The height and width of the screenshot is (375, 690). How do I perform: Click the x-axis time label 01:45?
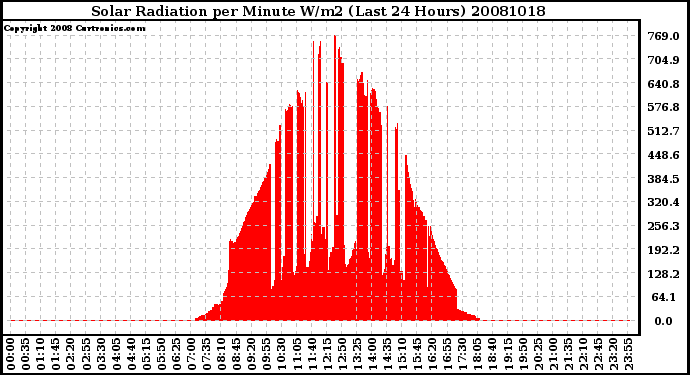56,354
